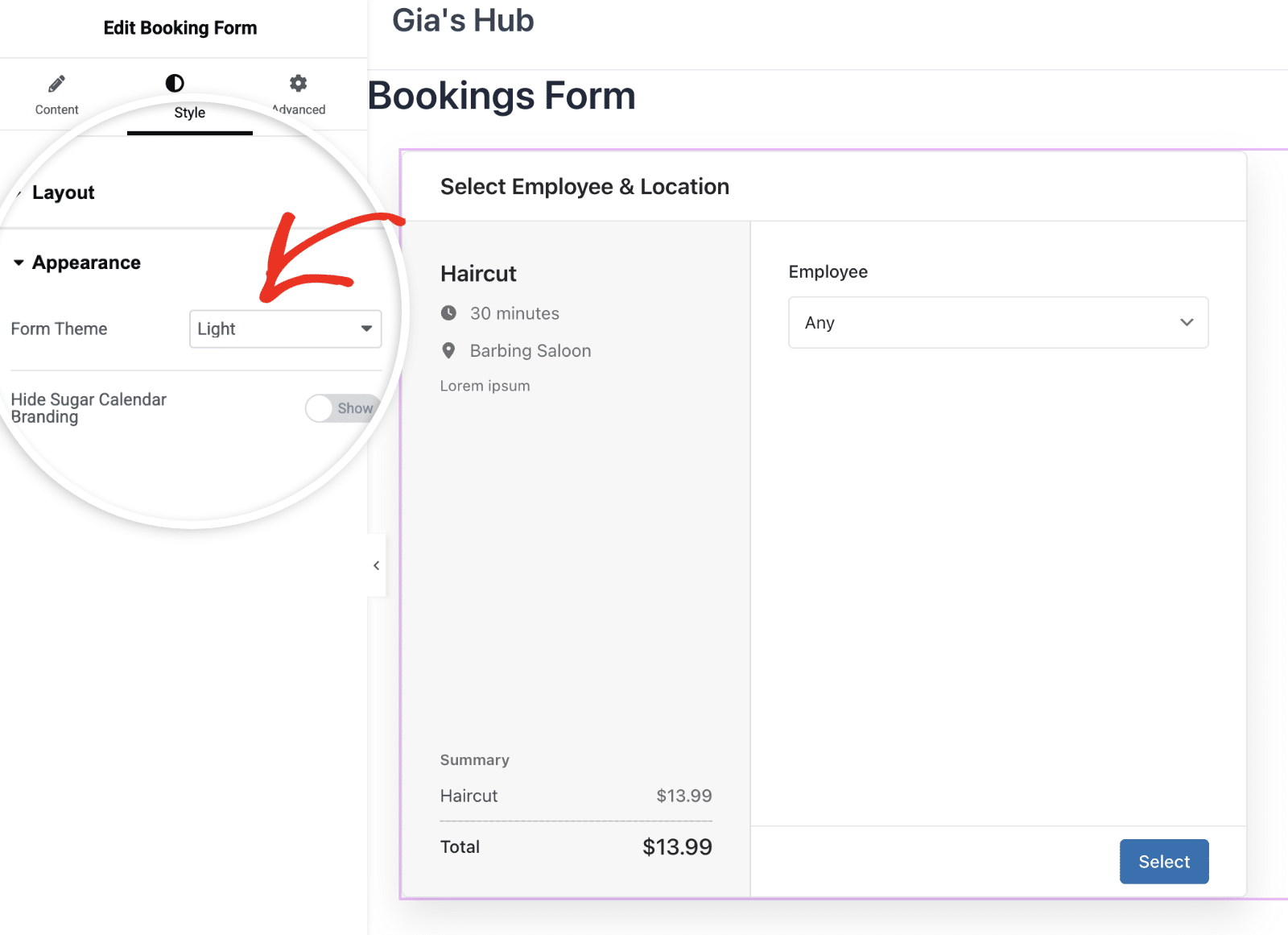Collapse the editor panel with left chevron
Image resolution: width=1288 pixels, height=935 pixels.
tap(375, 565)
